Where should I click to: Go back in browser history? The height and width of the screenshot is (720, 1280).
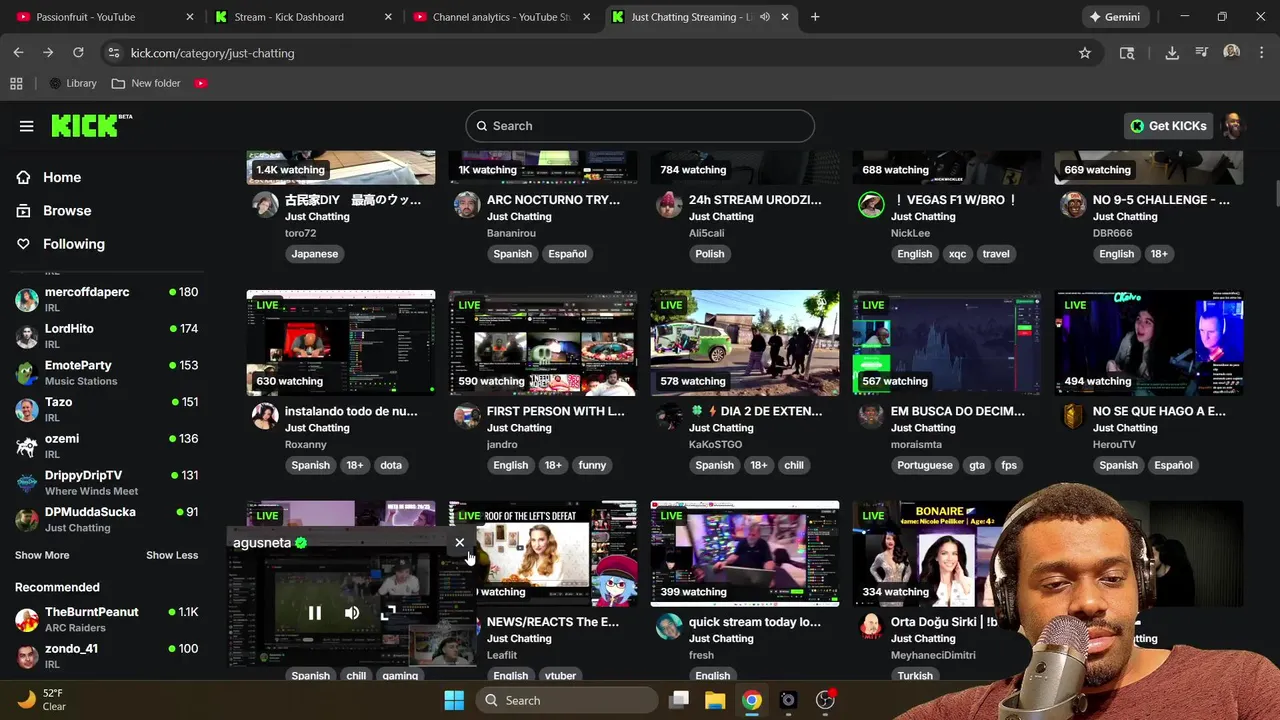(19, 53)
